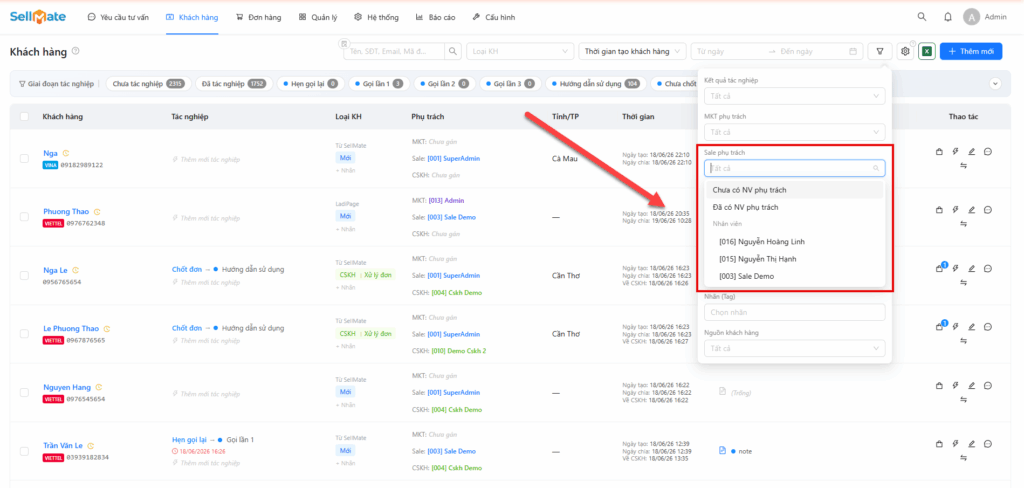Screen dimensions: 1024x488
Task: Tick the checkbox for Nga Le
Action: (x=24, y=275)
